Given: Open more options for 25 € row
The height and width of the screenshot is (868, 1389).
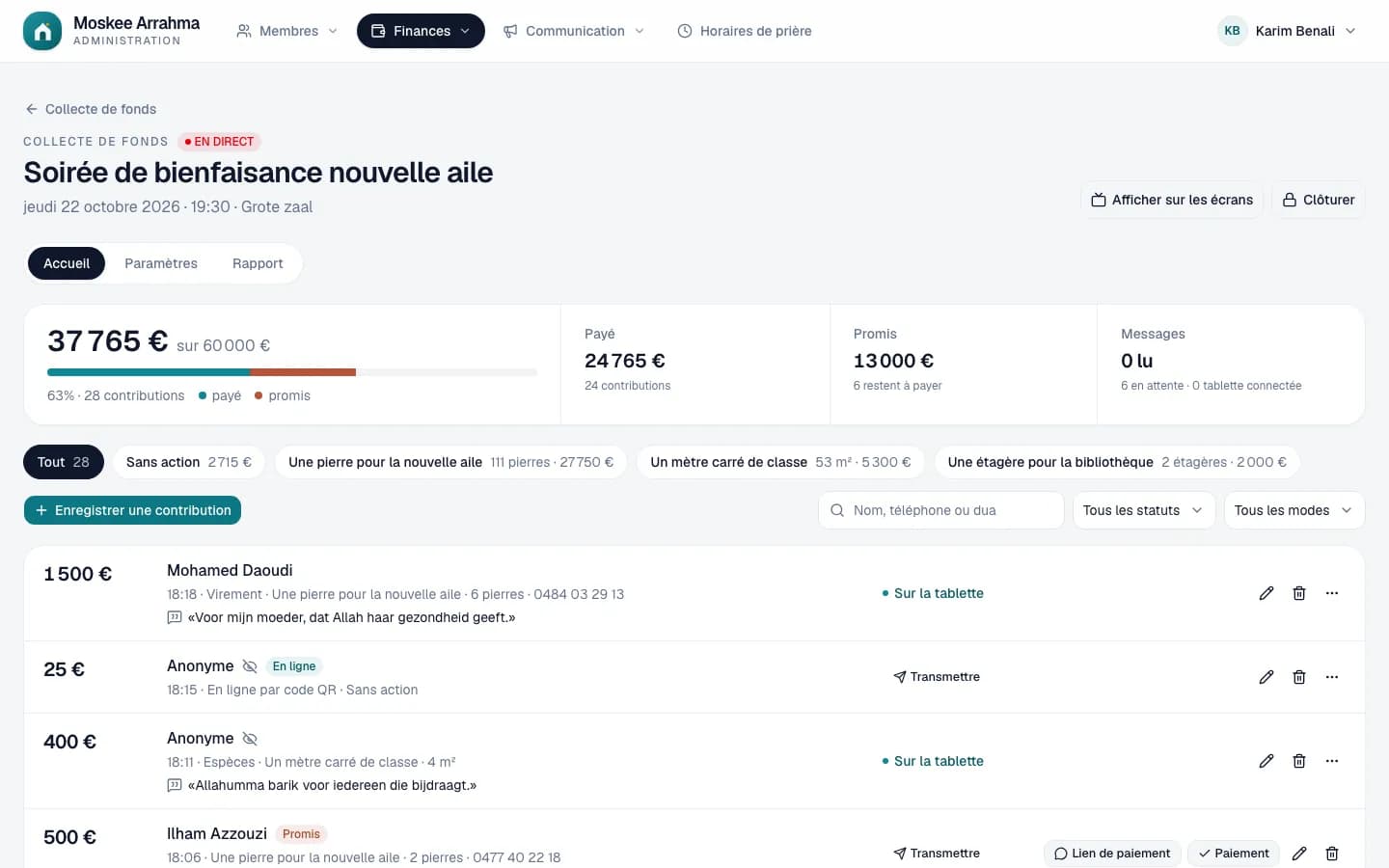Looking at the screenshot, I should (1332, 677).
